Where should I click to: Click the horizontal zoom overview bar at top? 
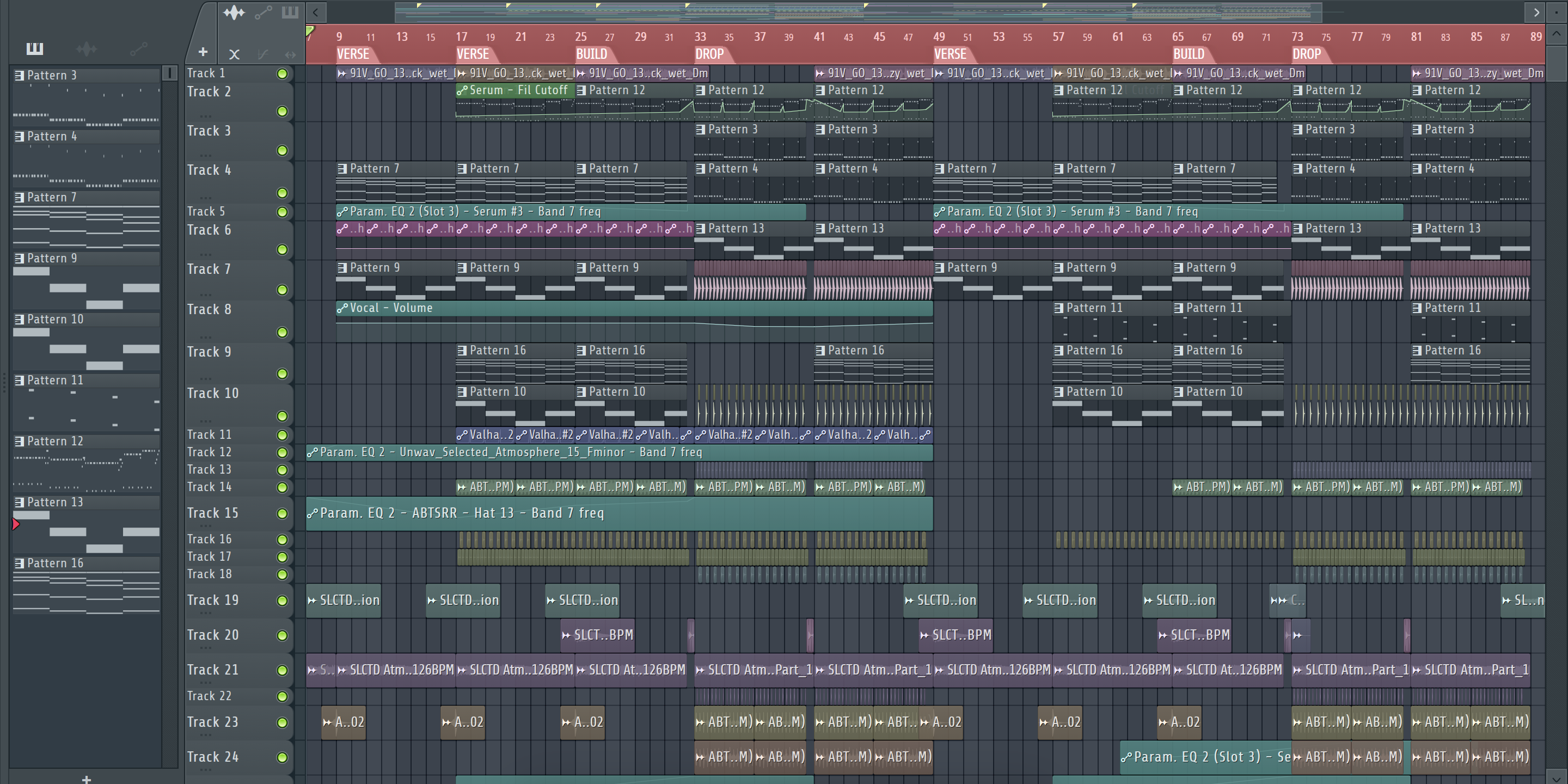[858, 12]
